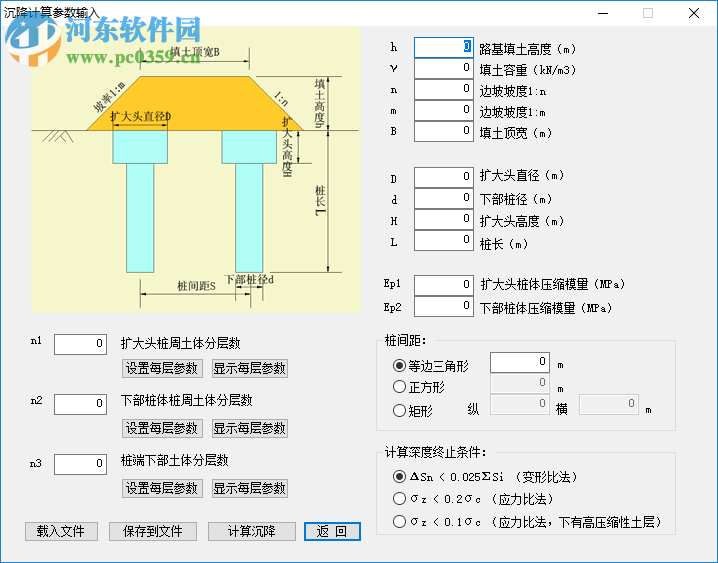
Task: Select the L 桩长 input field
Action: coord(444,240)
